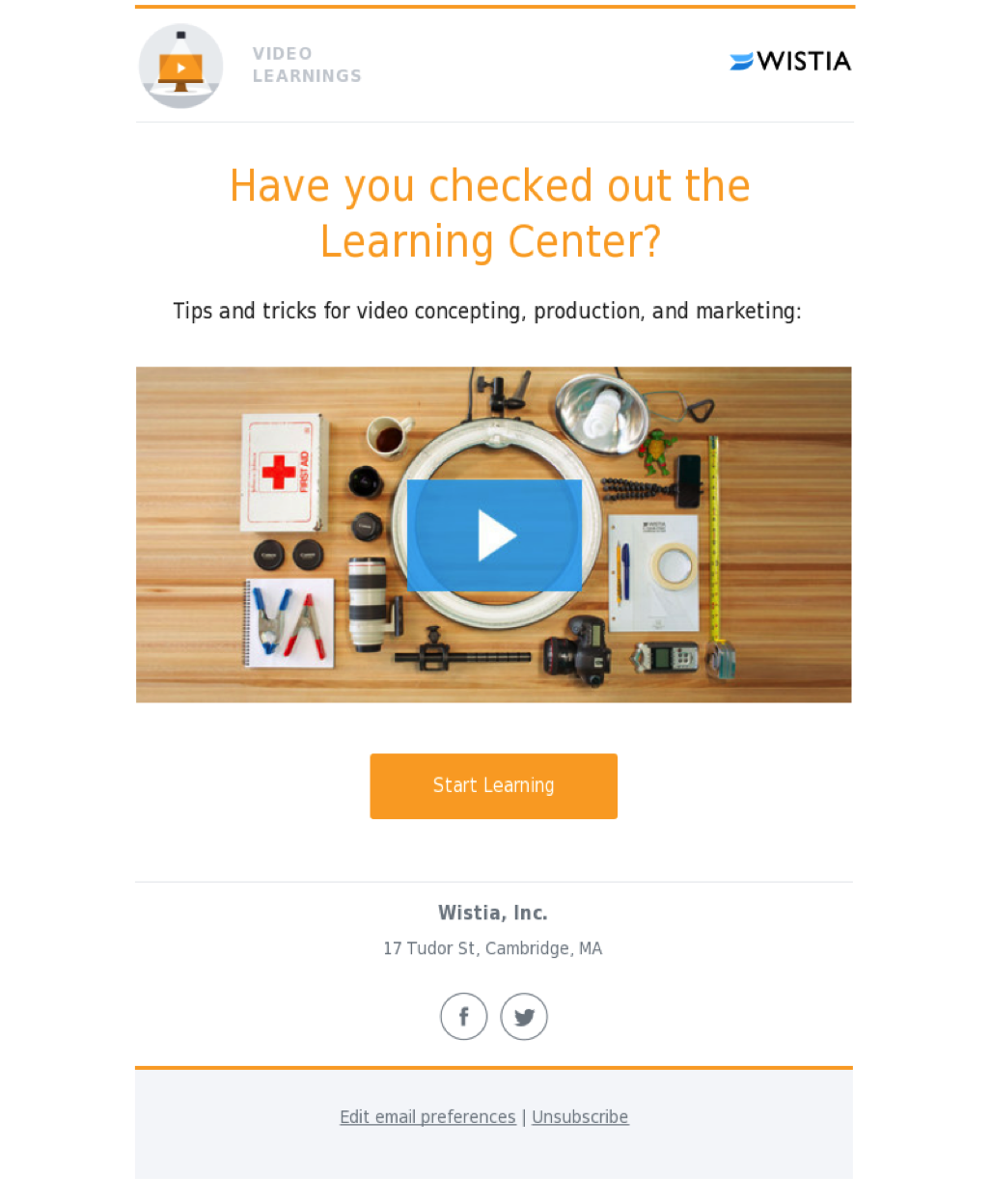This screenshot has width=991, height=1204.
Task: Open the Wistia logo link
Action: click(x=790, y=62)
